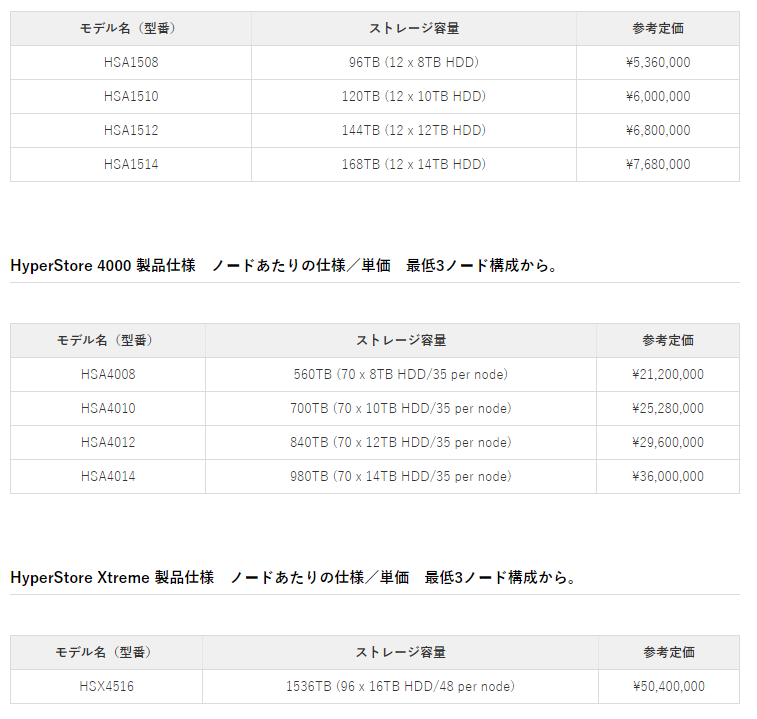The height and width of the screenshot is (719, 757).
Task: Click the 96TB storage capacity cell
Action: click(413, 62)
